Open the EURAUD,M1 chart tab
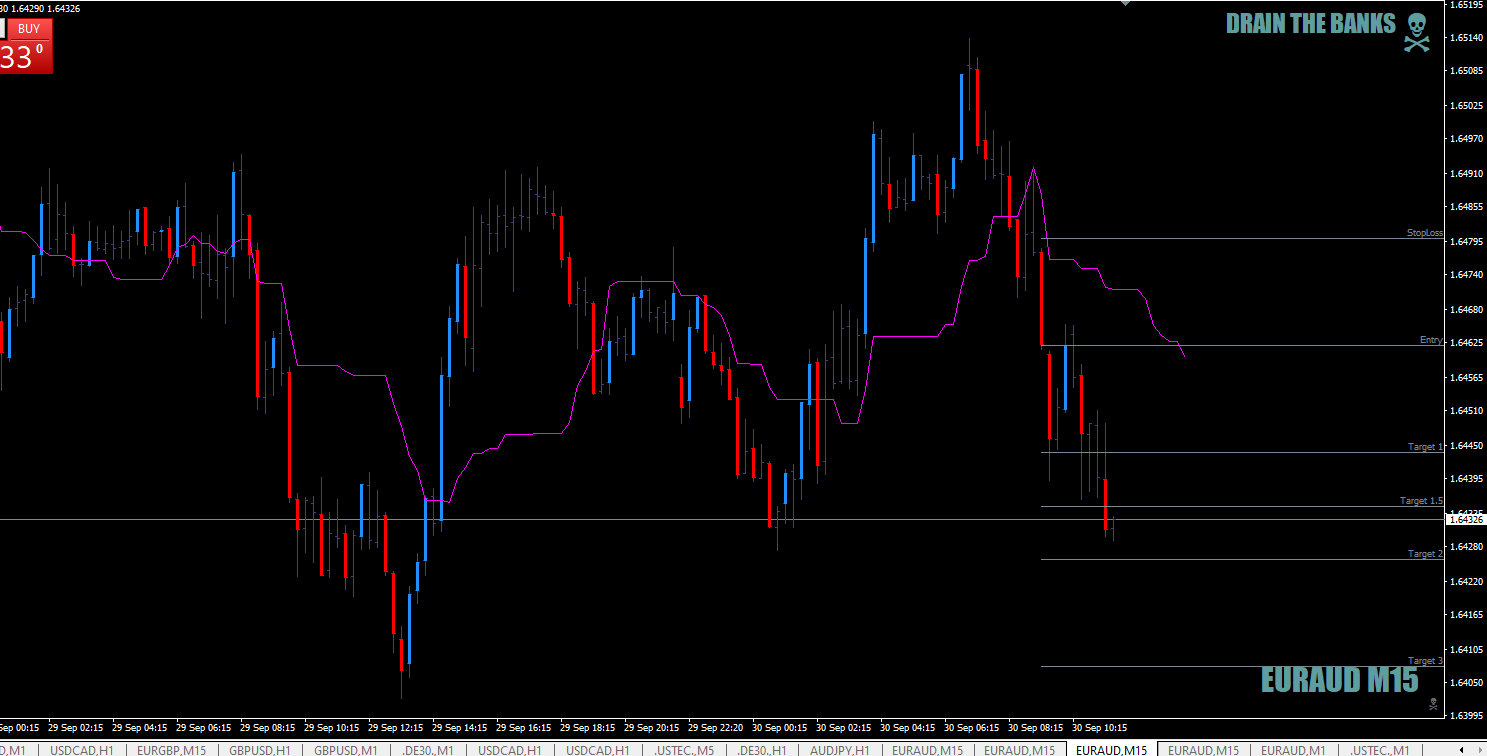The image size is (1487, 756). click(x=1293, y=750)
